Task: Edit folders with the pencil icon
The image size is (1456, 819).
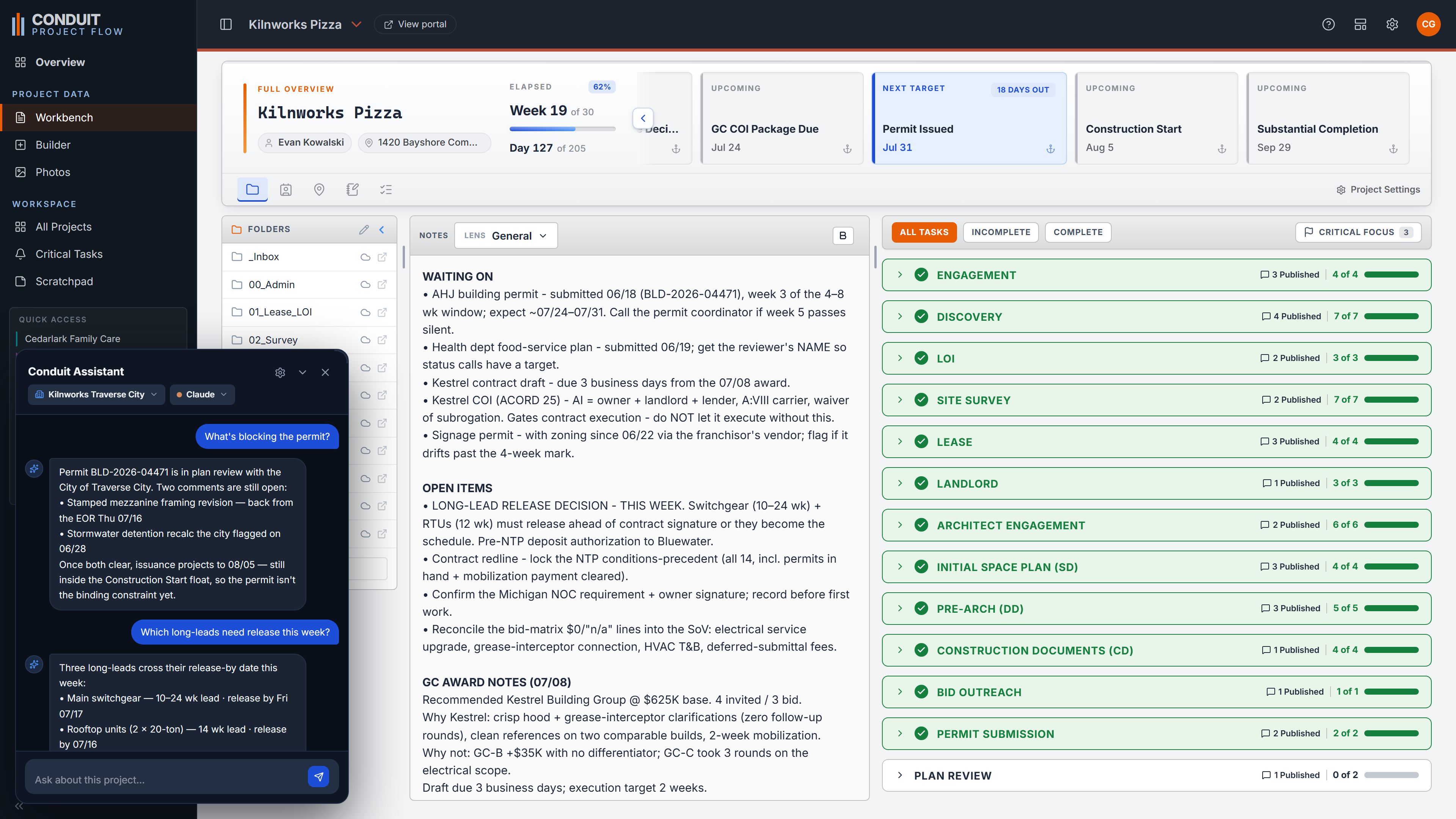Action: point(364,229)
